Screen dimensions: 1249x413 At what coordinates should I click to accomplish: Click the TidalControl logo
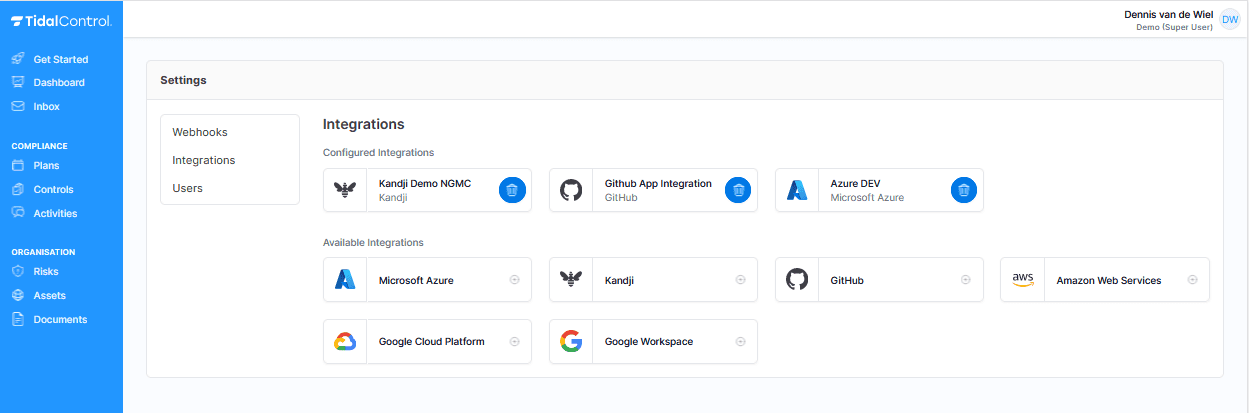[61, 21]
